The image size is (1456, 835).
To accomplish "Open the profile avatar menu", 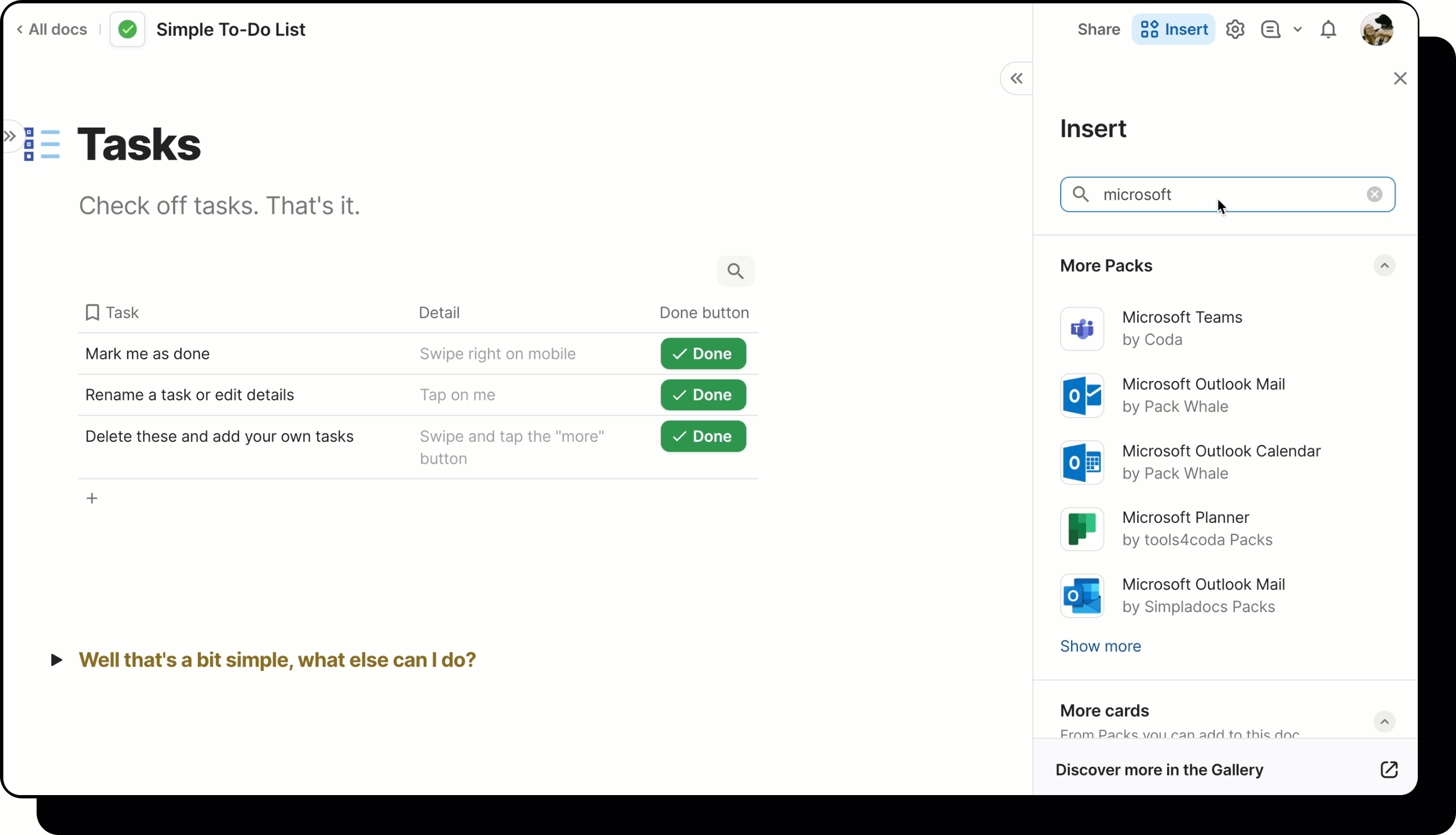I will pos(1378,29).
